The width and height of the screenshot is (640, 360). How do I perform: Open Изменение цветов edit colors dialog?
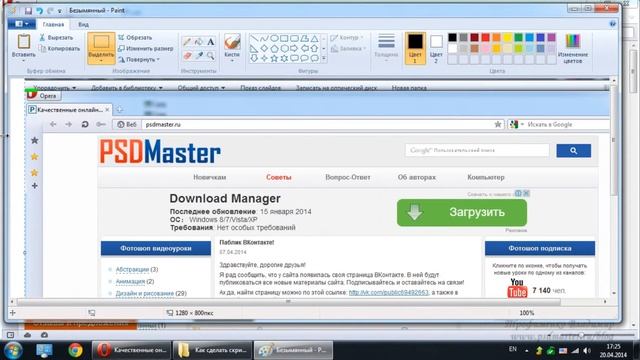point(573,49)
